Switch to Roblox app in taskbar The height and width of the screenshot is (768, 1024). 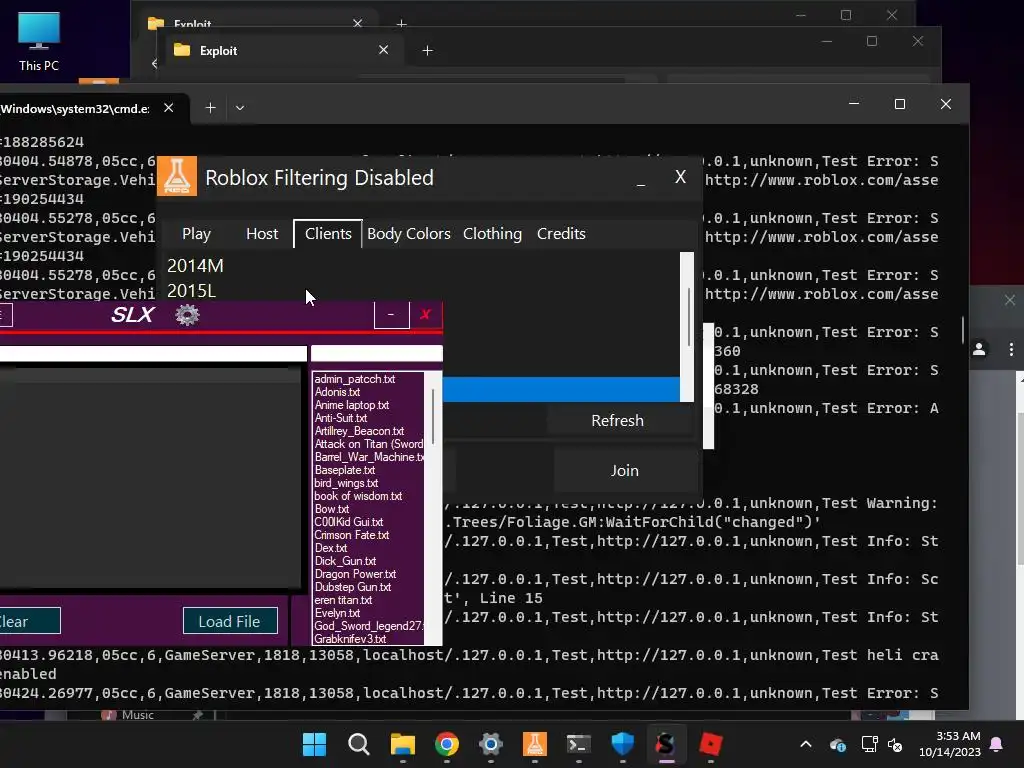pos(711,744)
